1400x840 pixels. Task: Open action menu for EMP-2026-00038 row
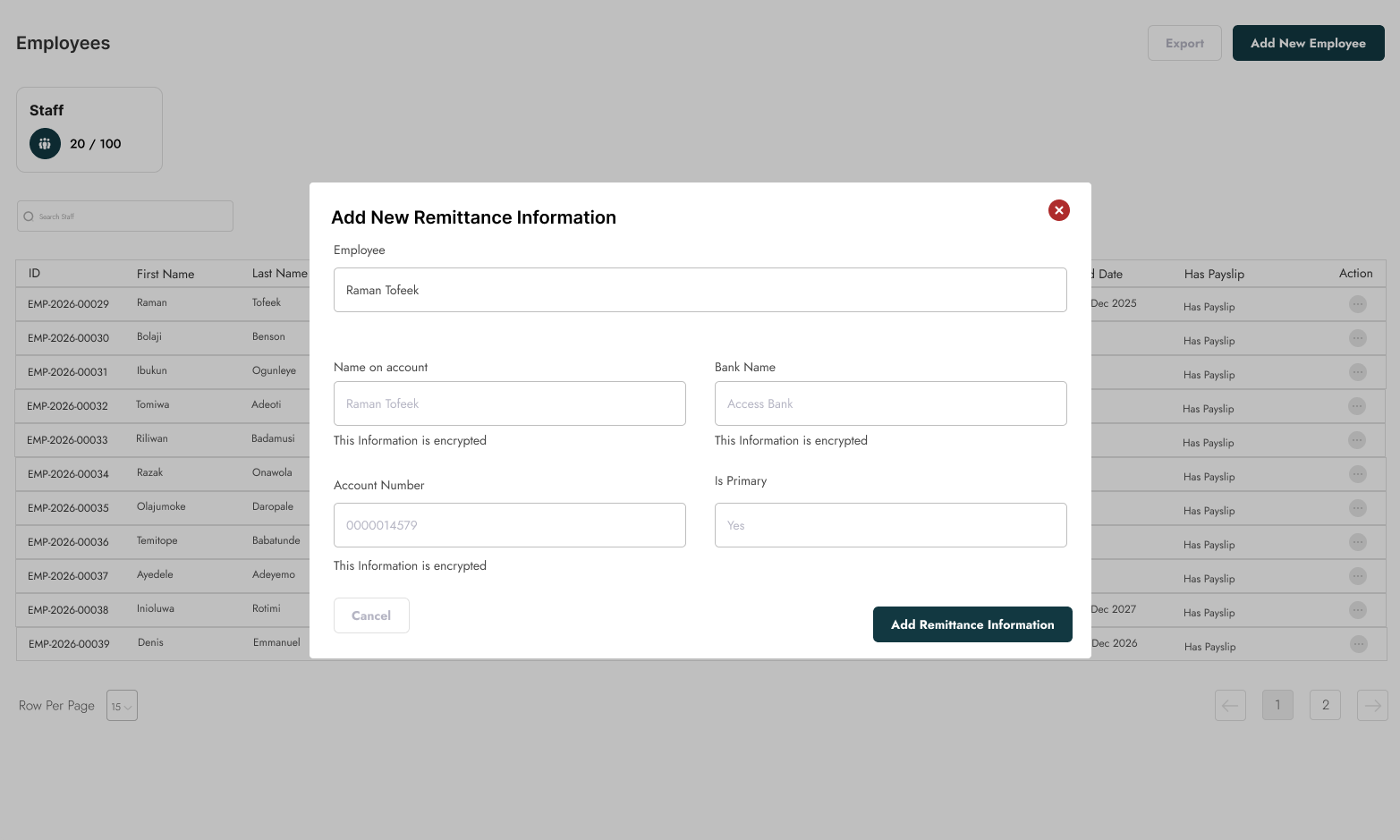[1358, 610]
